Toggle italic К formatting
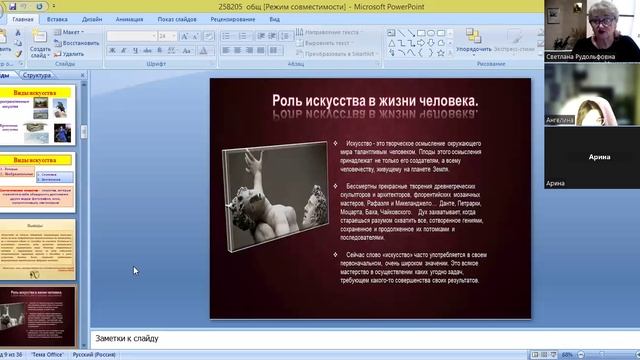640x360 pixels. coord(124,51)
